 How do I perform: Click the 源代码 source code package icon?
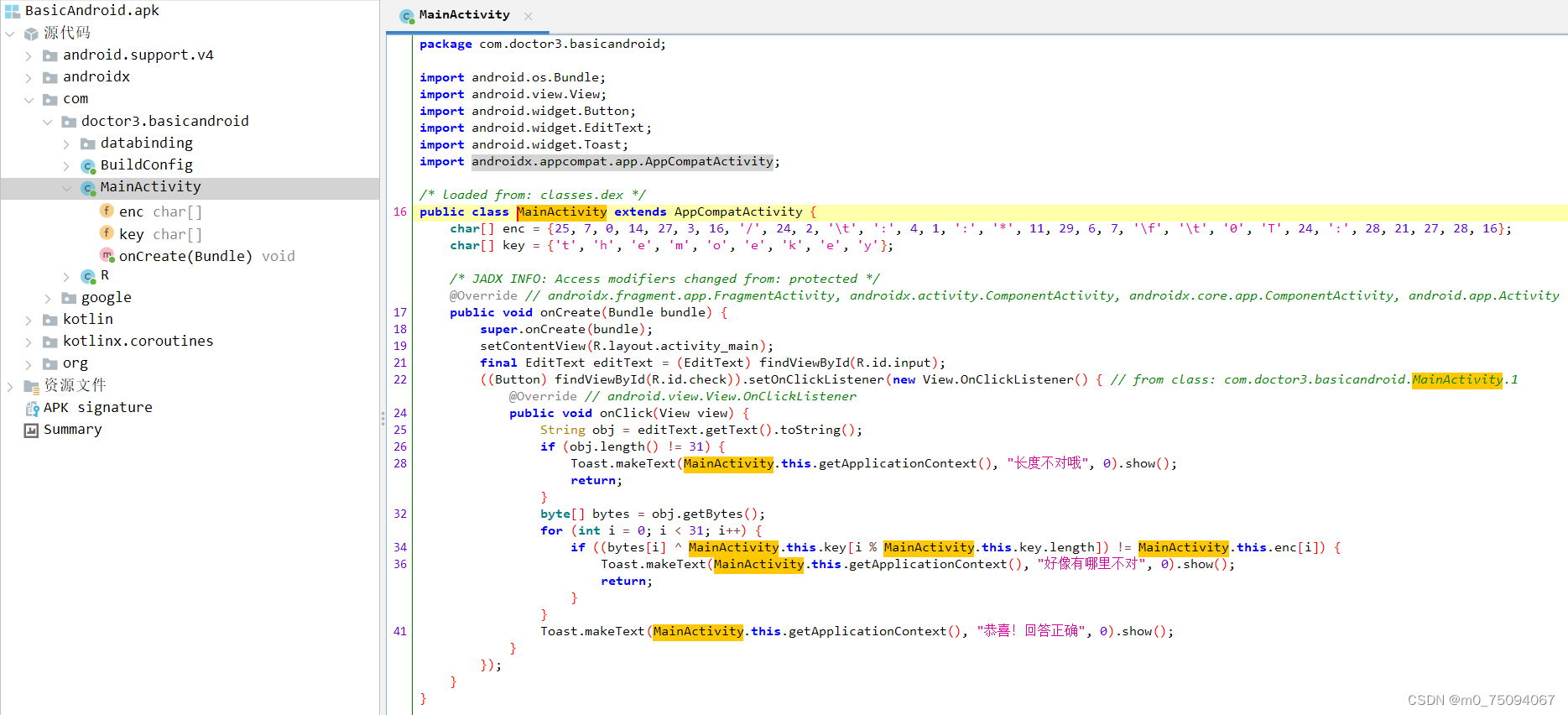(x=31, y=34)
